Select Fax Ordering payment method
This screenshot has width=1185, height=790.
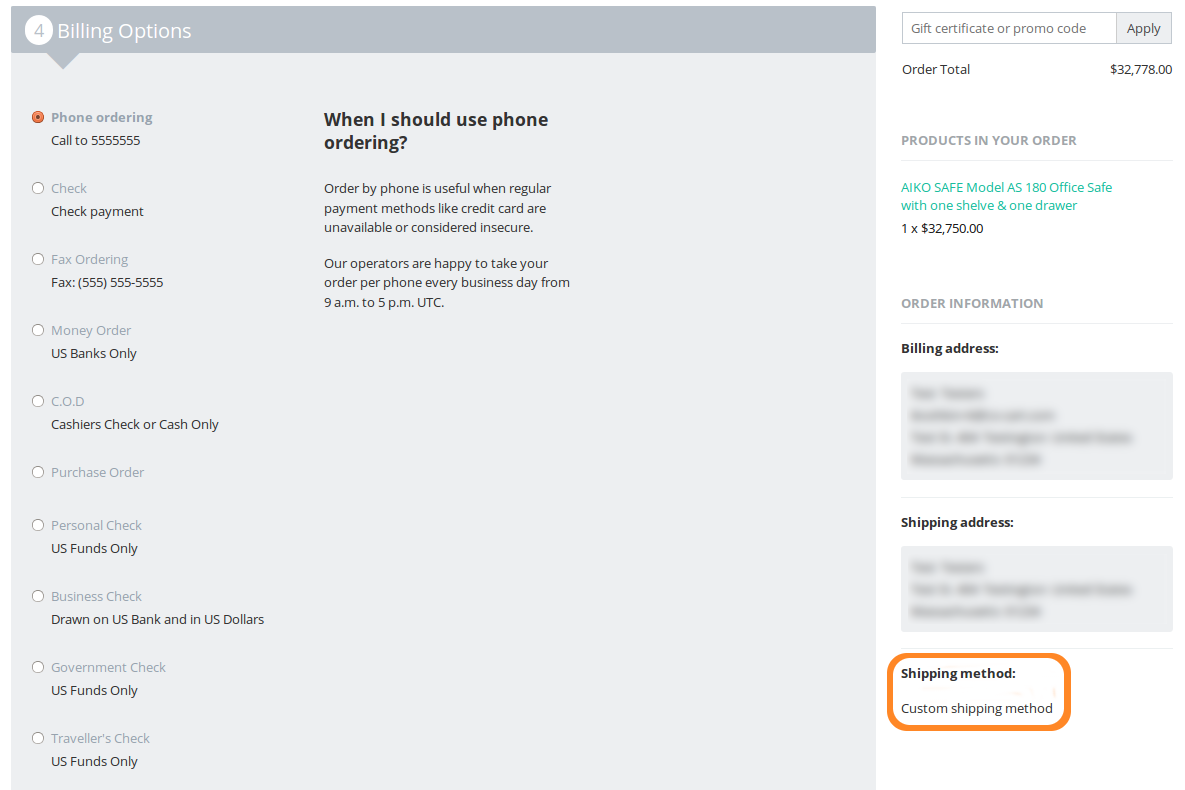[x=38, y=259]
